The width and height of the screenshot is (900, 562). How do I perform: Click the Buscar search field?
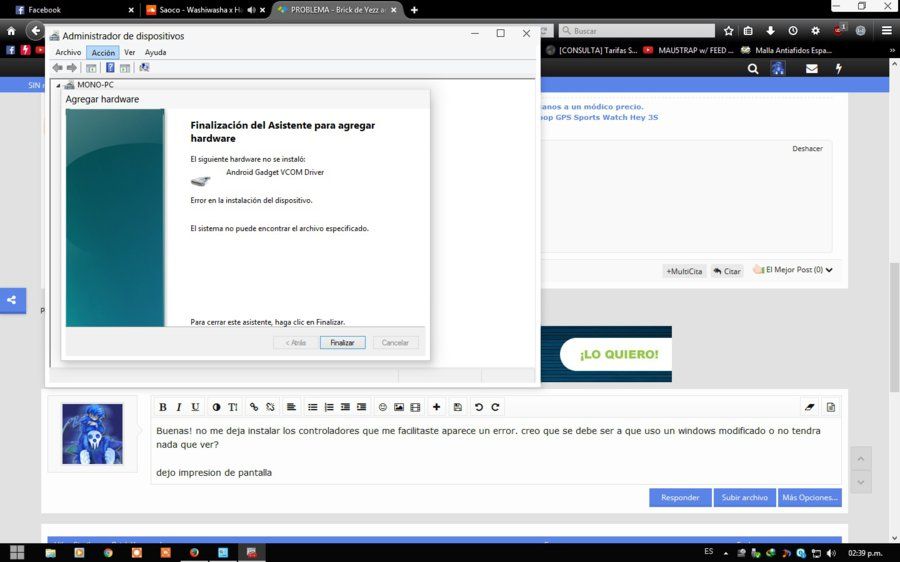point(637,30)
